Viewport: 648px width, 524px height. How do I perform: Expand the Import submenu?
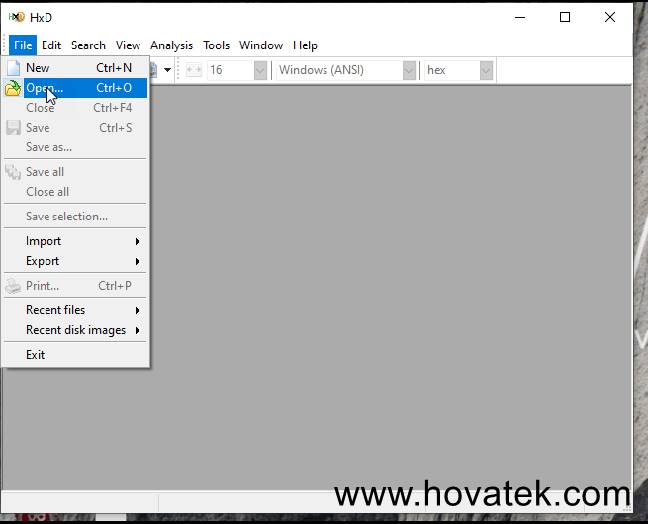click(x=76, y=241)
